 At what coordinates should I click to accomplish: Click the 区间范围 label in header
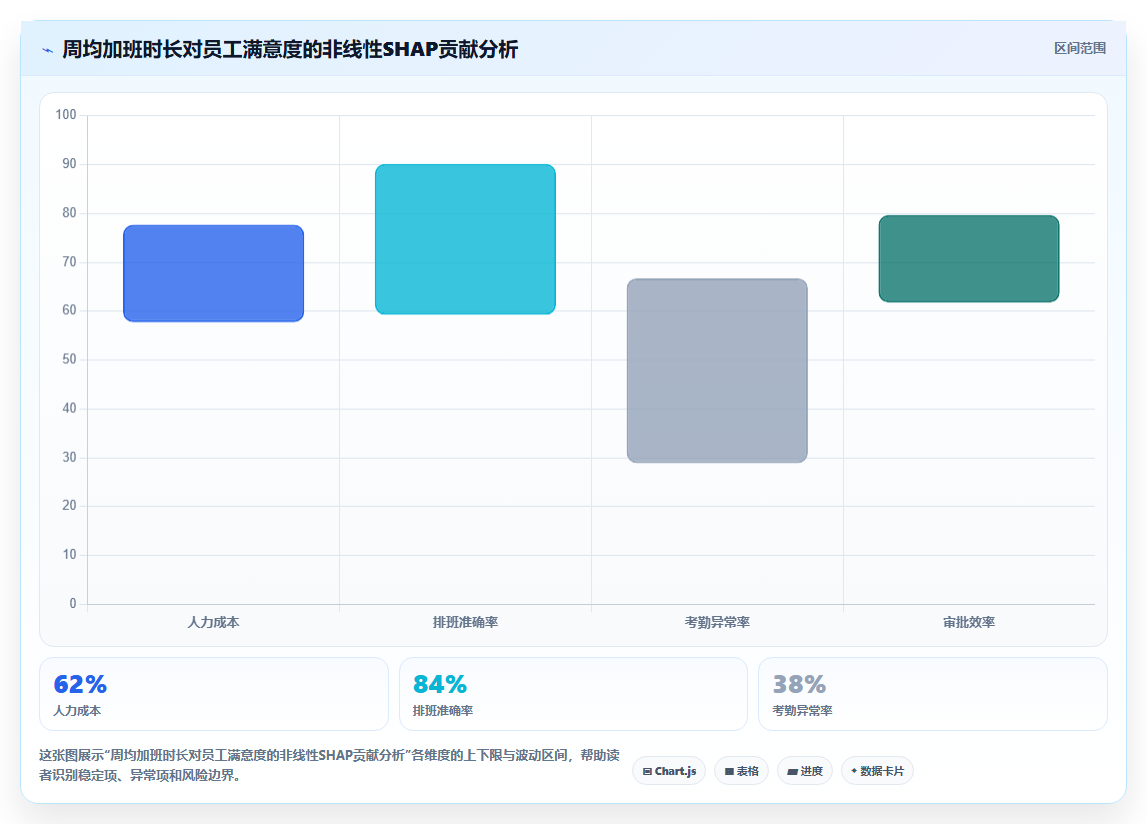coord(1080,48)
